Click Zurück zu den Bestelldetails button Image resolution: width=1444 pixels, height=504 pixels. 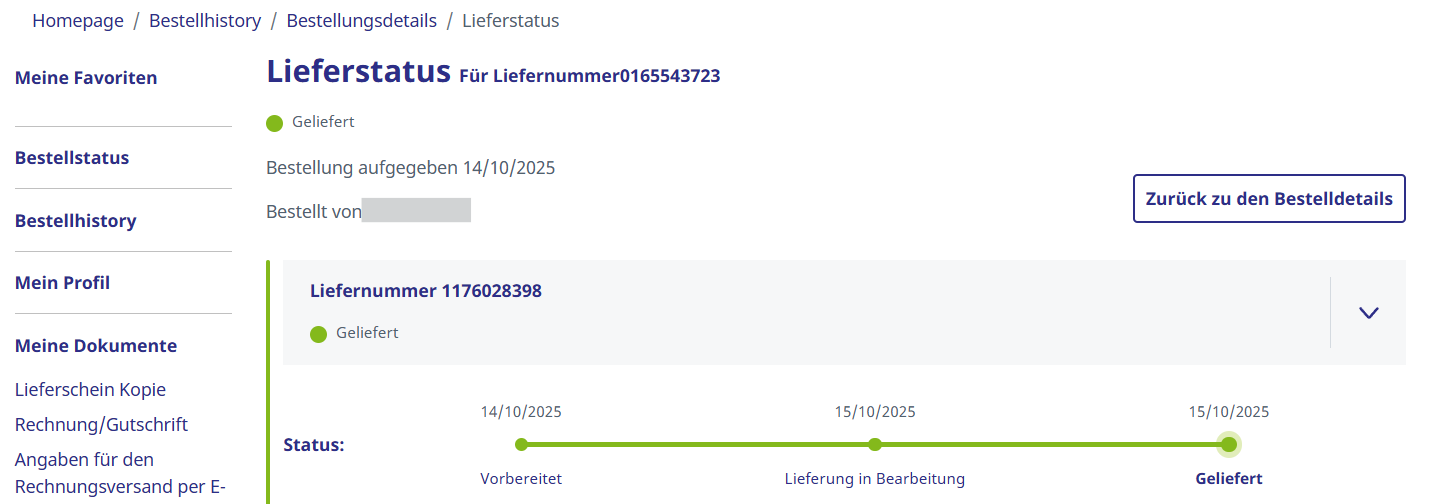pyautogui.click(x=1268, y=199)
